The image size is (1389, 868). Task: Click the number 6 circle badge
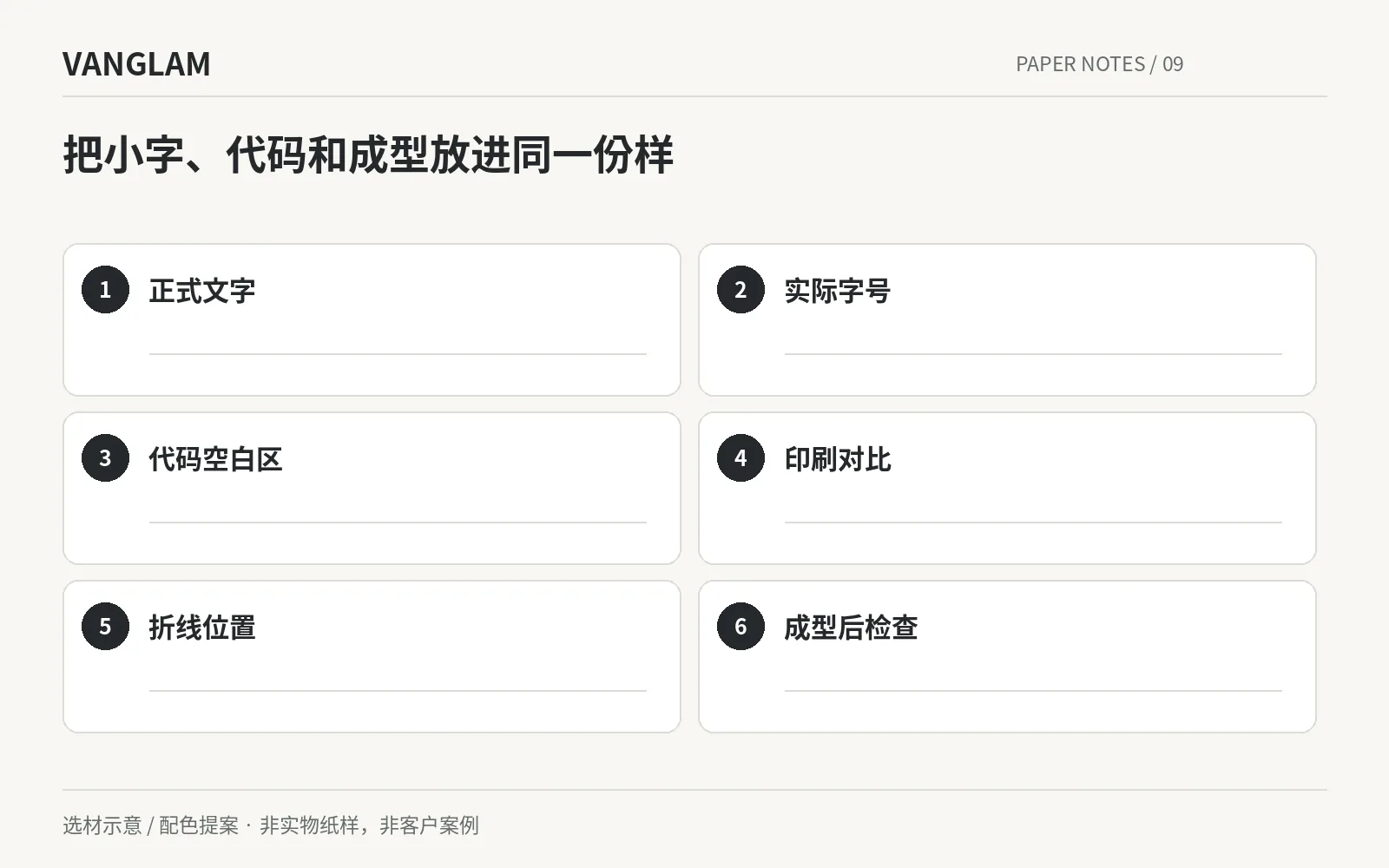point(741,627)
